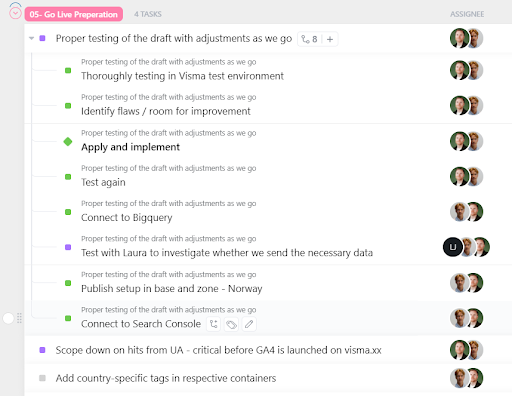Open assignee avatars for Connect to Bigquery

point(466,212)
